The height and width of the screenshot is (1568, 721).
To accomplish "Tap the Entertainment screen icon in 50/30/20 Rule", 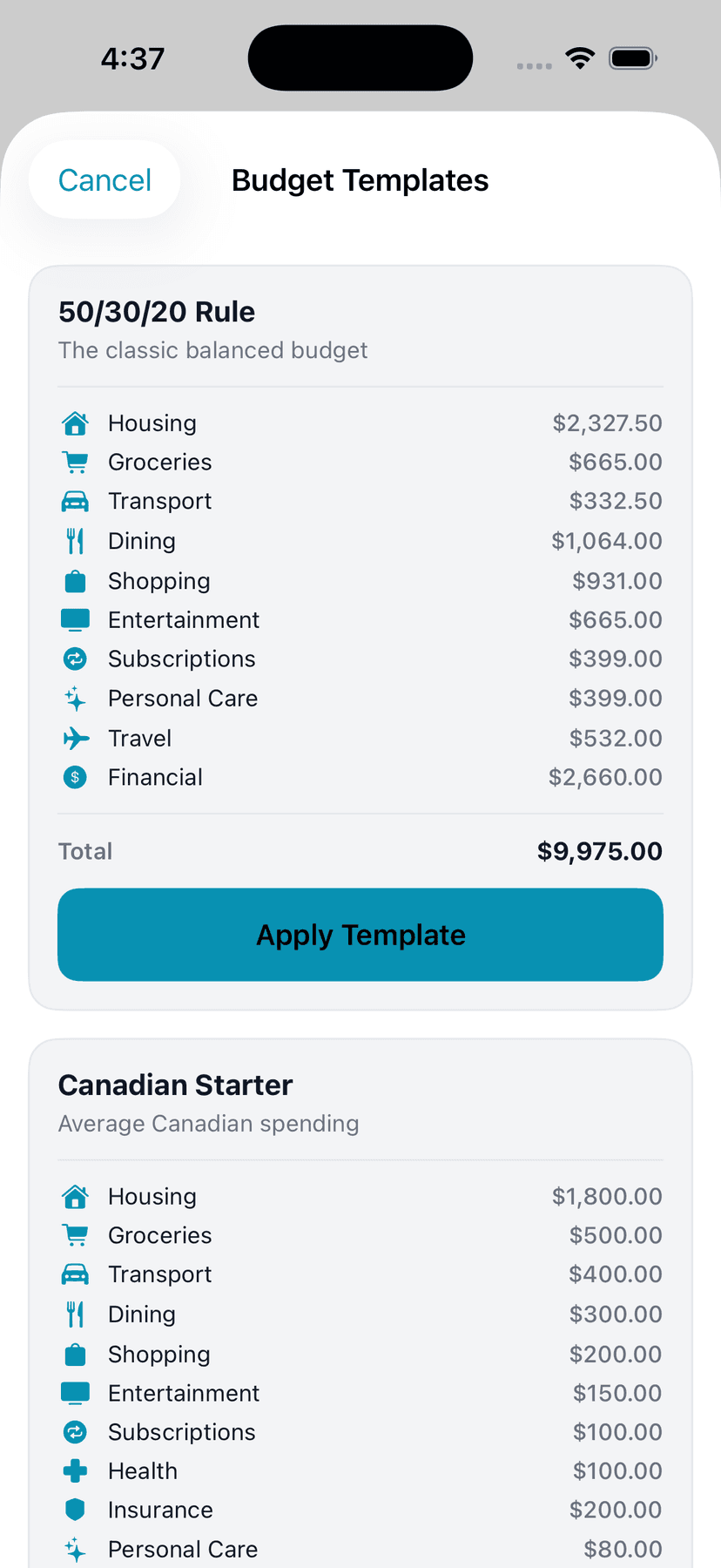I will (x=76, y=620).
